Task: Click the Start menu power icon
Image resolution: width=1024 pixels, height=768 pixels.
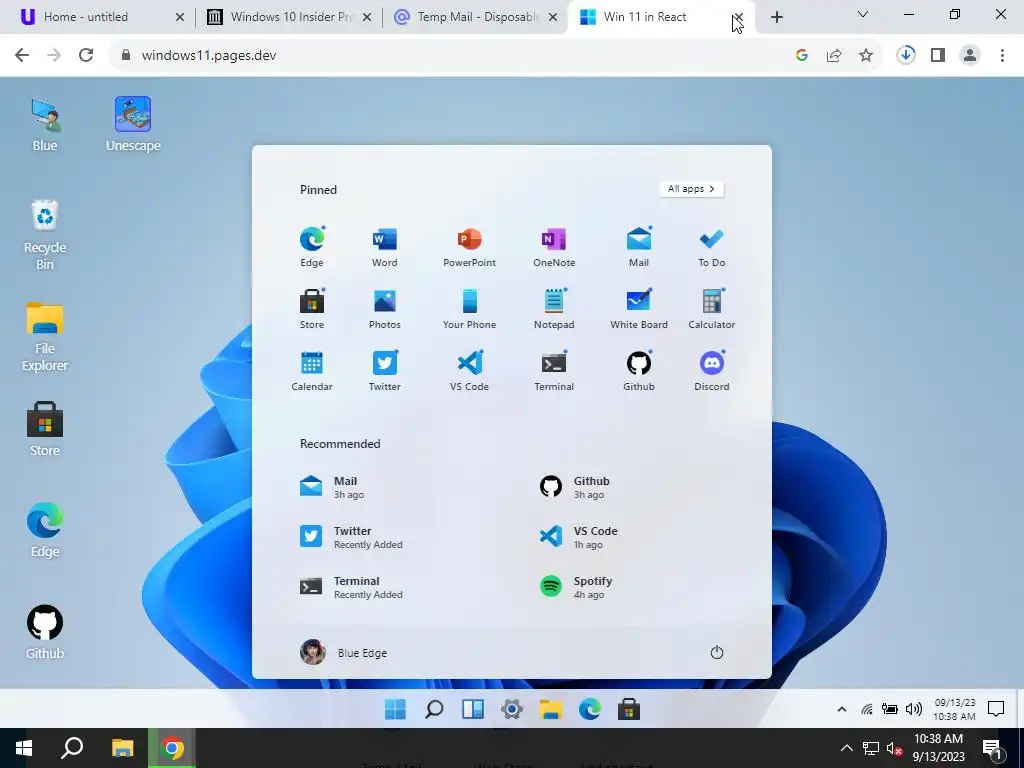Action: (x=716, y=652)
